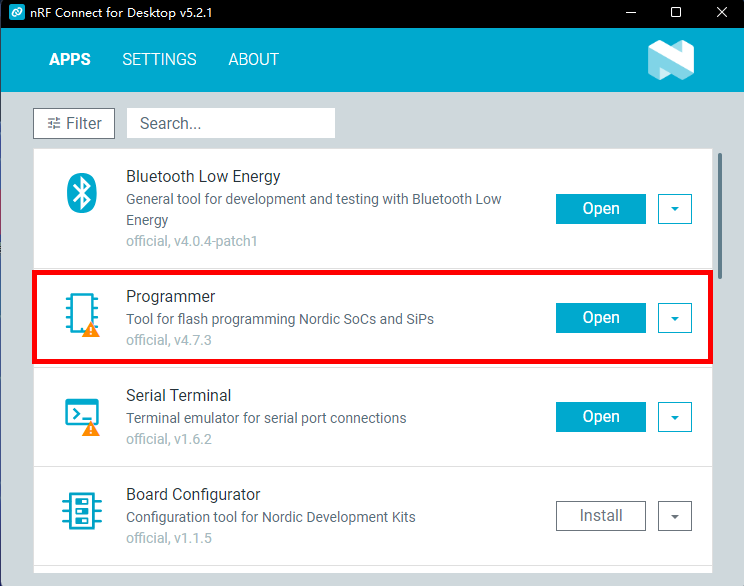
Task: Open the Programmer app
Action: (601, 318)
